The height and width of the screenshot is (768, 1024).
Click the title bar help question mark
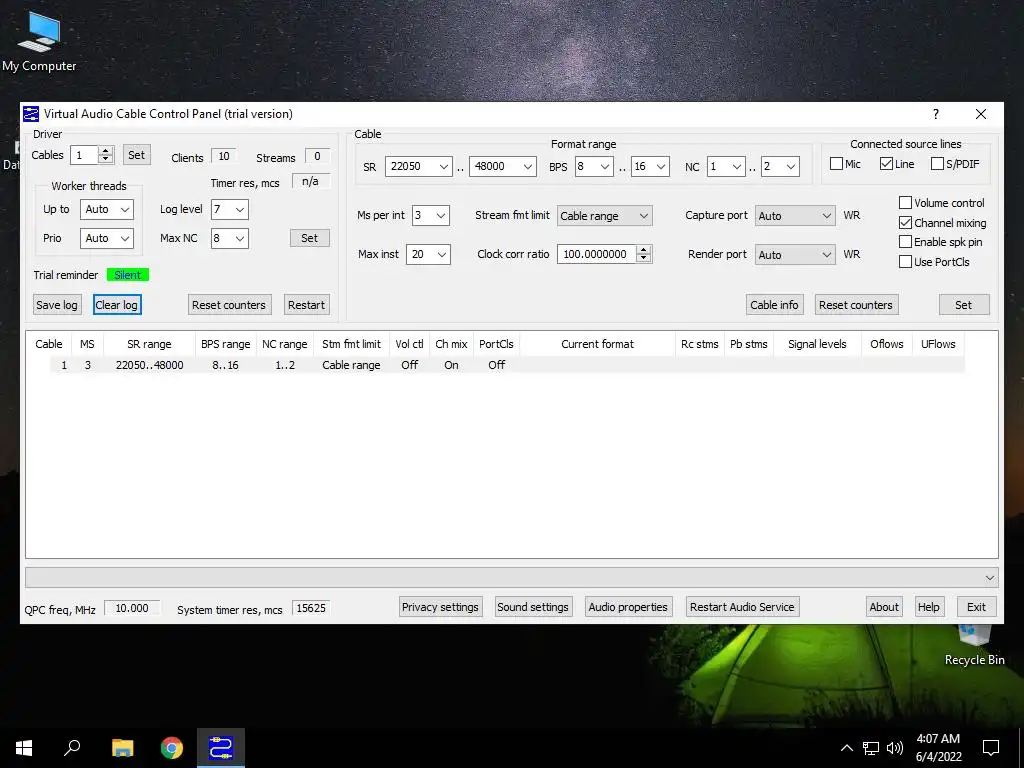tap(936, 114)
